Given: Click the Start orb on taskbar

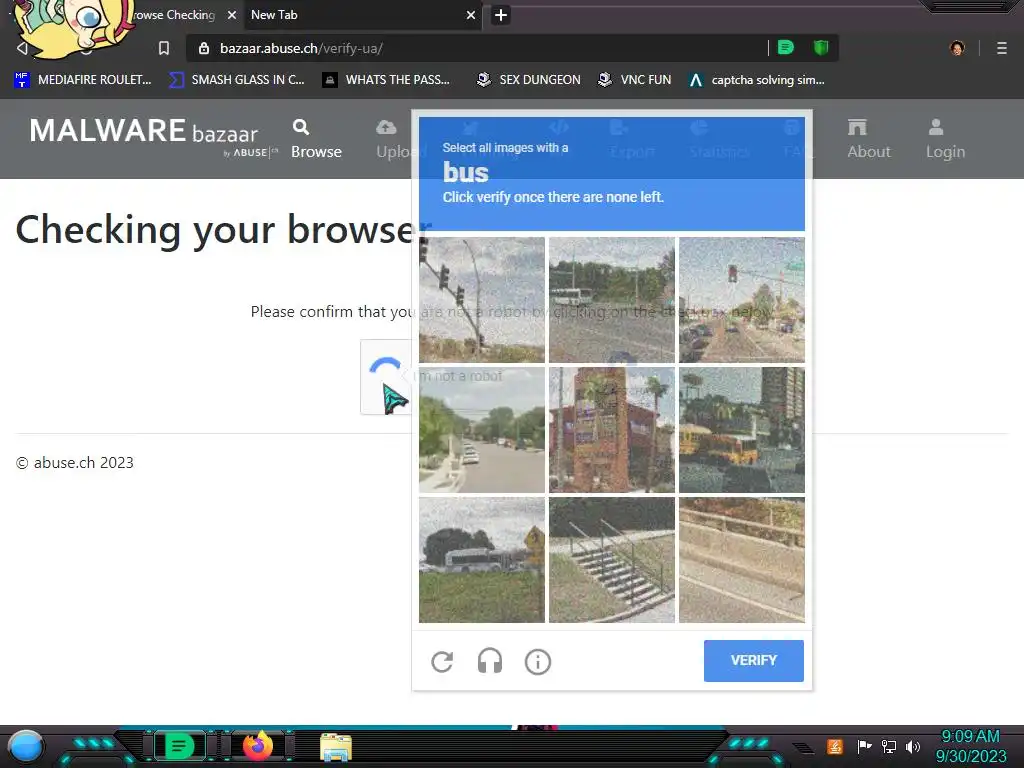Looking at the screenshot, I should 26,747.
